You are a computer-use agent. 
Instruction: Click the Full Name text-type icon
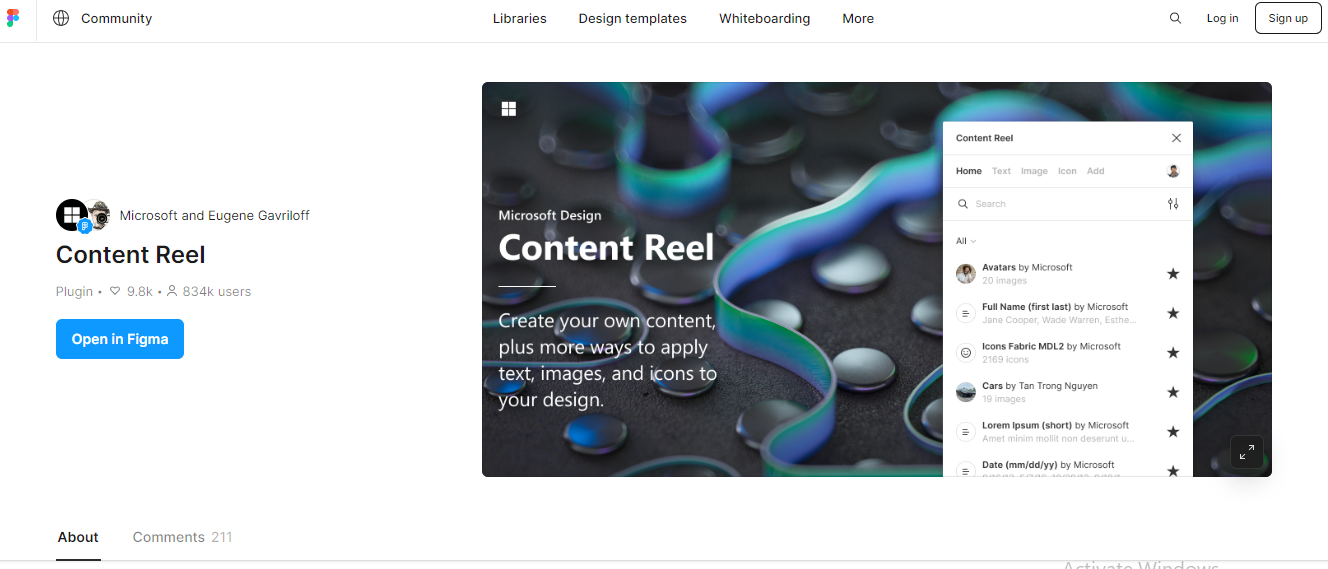point(966,313)
